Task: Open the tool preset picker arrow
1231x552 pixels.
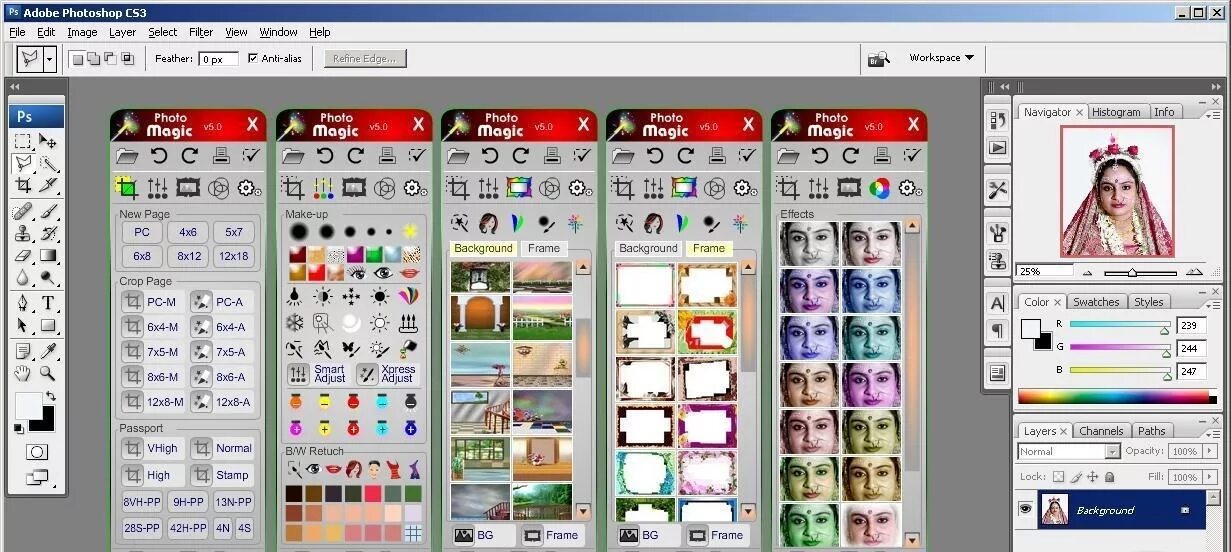Action: (50, 59)
